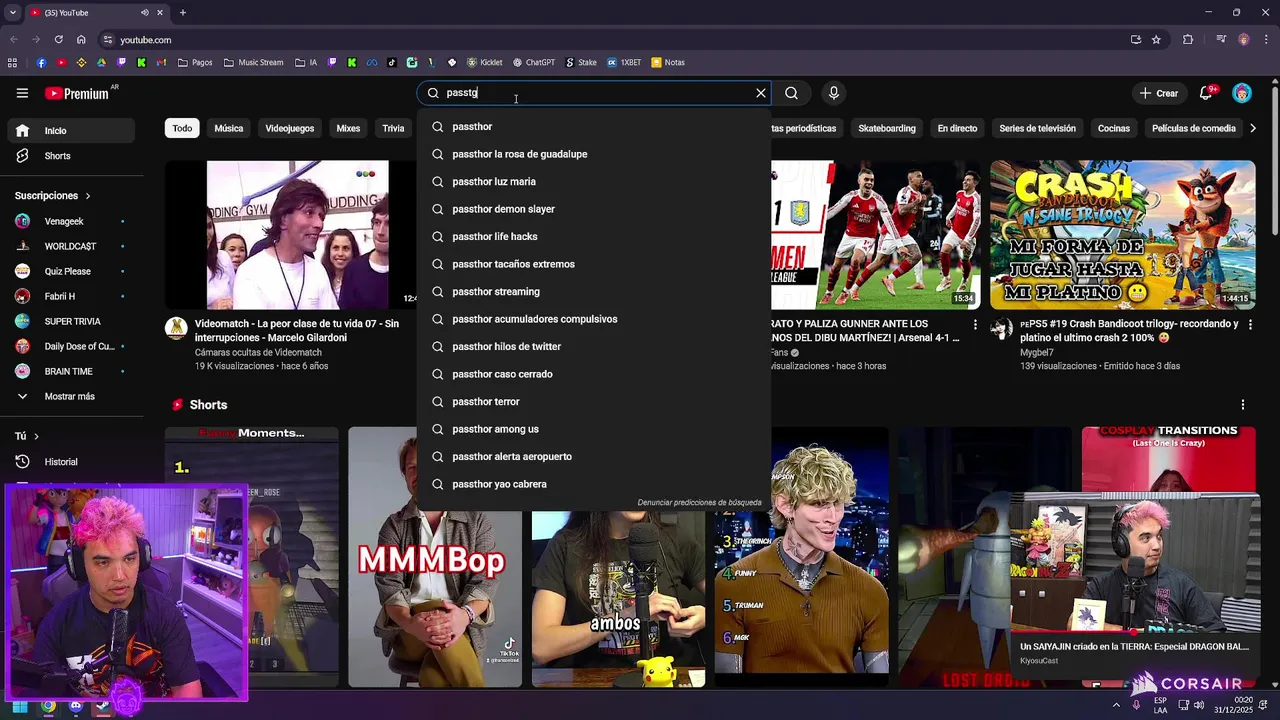Viewport: 1280px width, 720px height.
Task: Select the Música filter chip
Action: 229,128
